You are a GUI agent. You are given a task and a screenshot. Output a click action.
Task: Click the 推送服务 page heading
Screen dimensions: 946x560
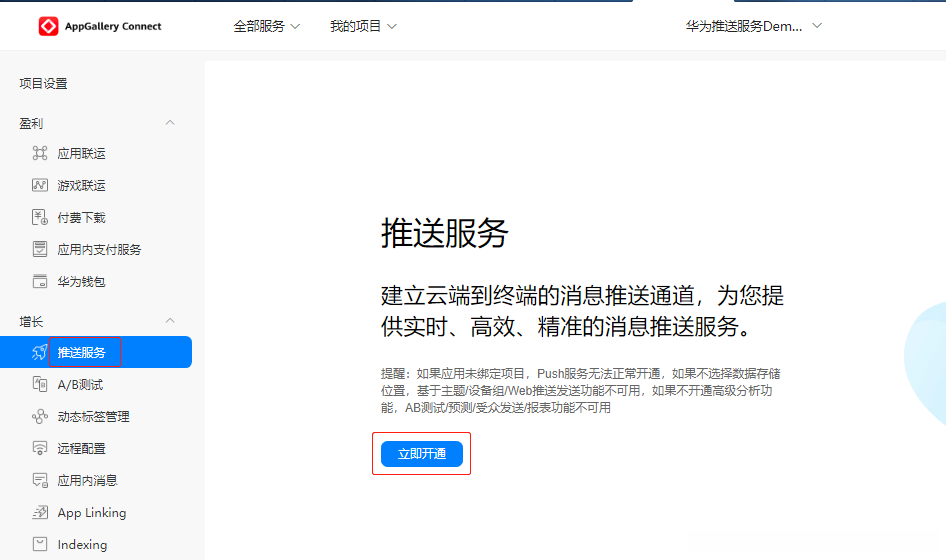point(445,233)
